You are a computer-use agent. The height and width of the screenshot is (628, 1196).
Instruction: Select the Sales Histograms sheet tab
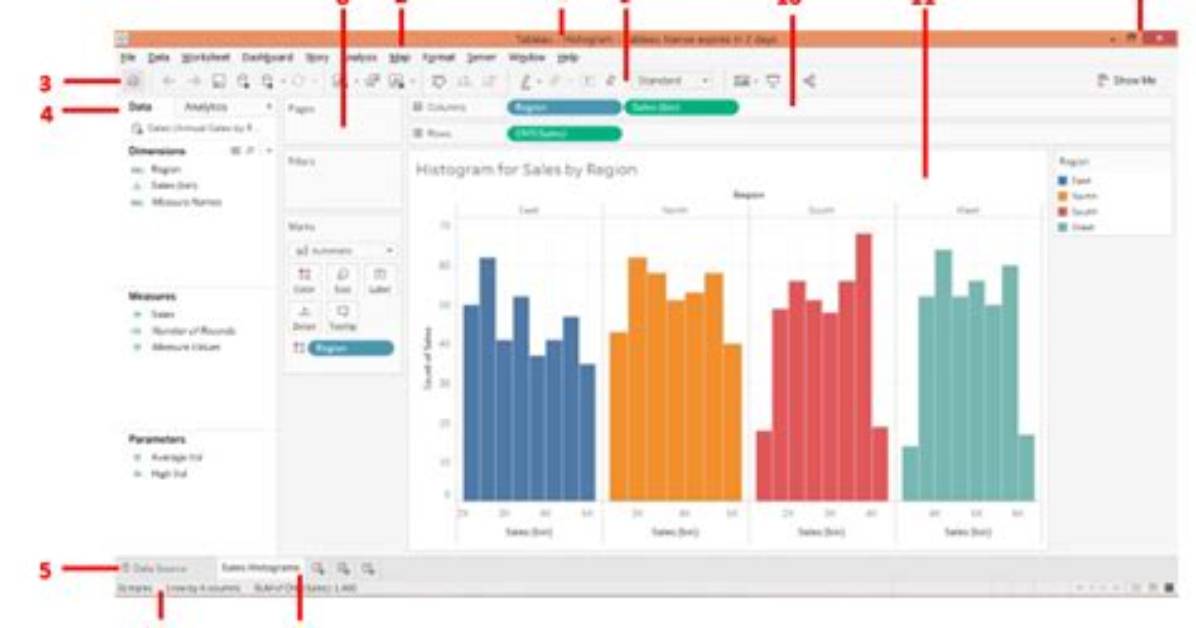[x=259, y=568]
